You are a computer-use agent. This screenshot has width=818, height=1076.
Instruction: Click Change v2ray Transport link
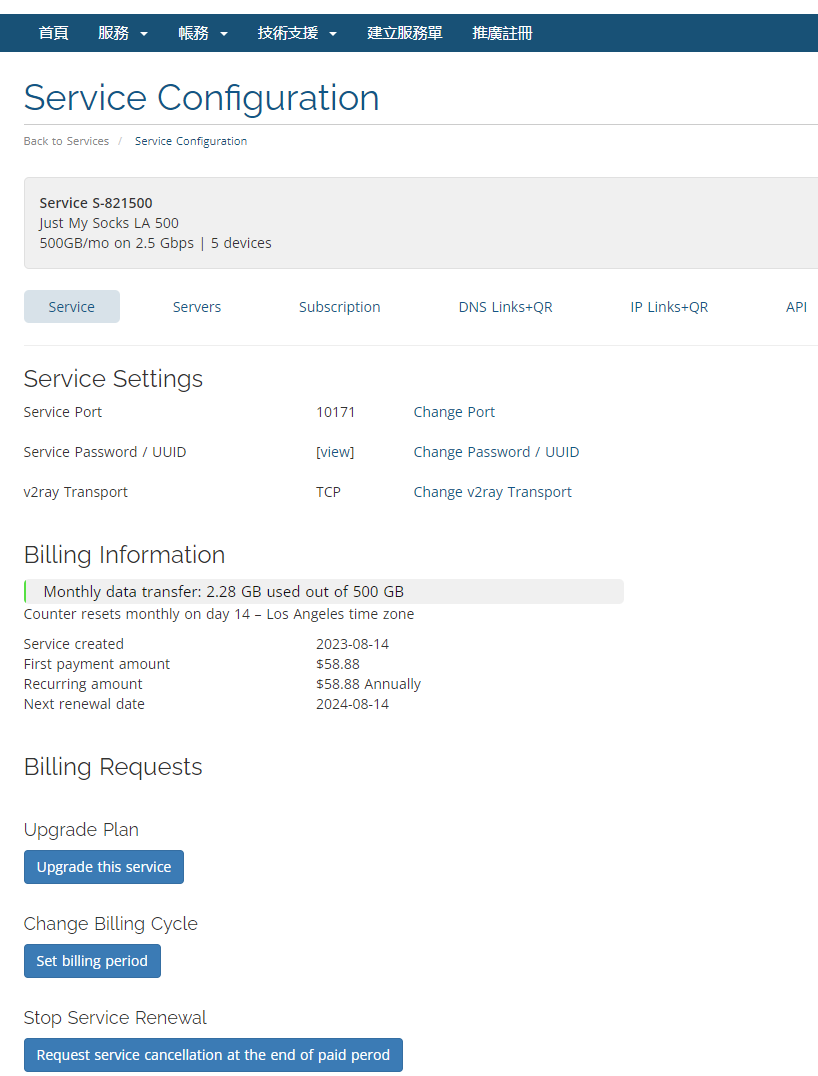492,492
